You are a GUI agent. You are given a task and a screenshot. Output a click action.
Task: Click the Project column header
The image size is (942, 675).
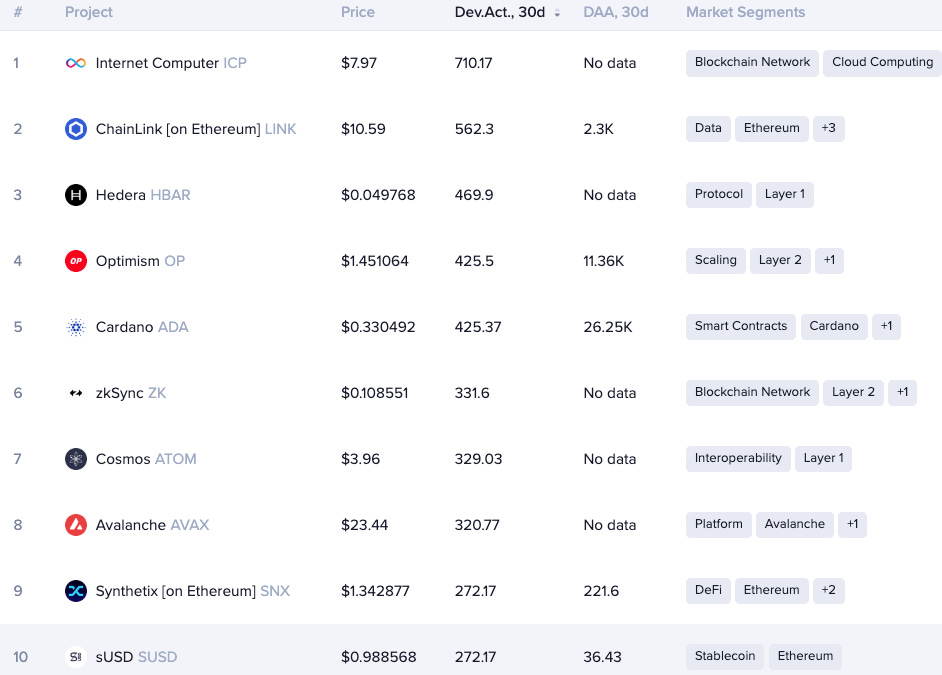(x=88, y=13)
